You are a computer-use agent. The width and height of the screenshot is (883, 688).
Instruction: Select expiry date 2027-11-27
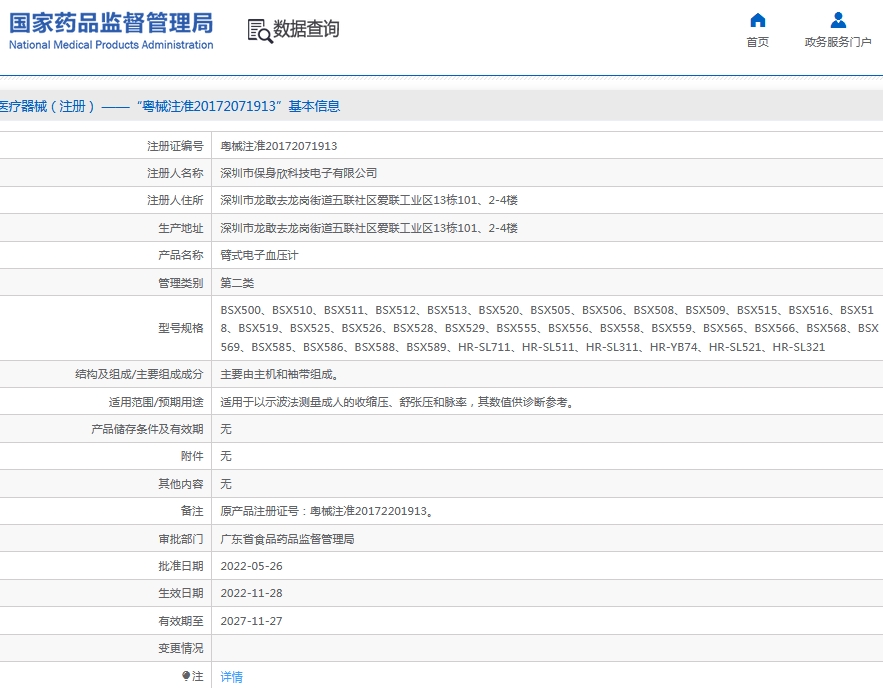click(x=251, y=621)
